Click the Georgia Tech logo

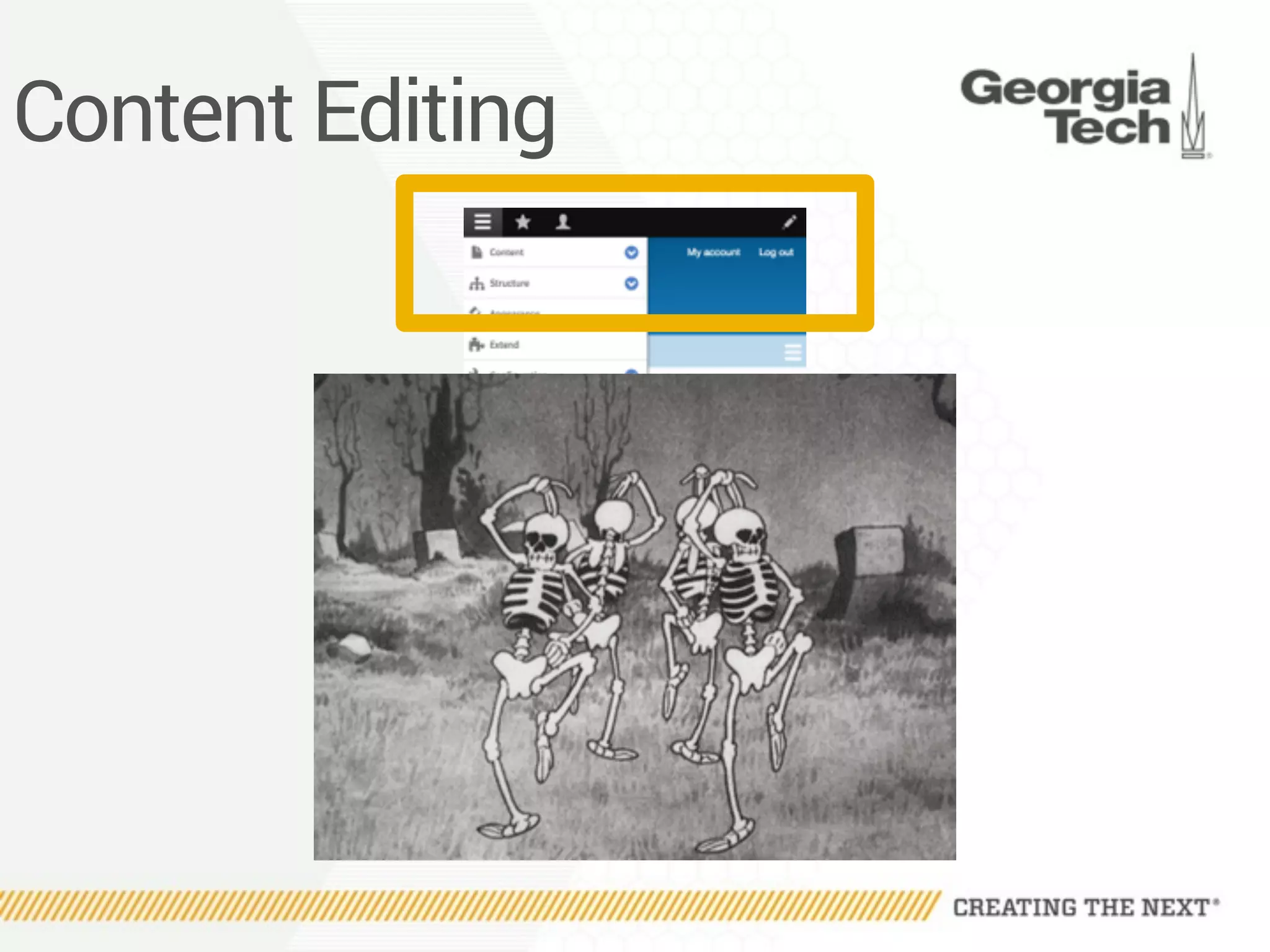[x=1085, y=107]
